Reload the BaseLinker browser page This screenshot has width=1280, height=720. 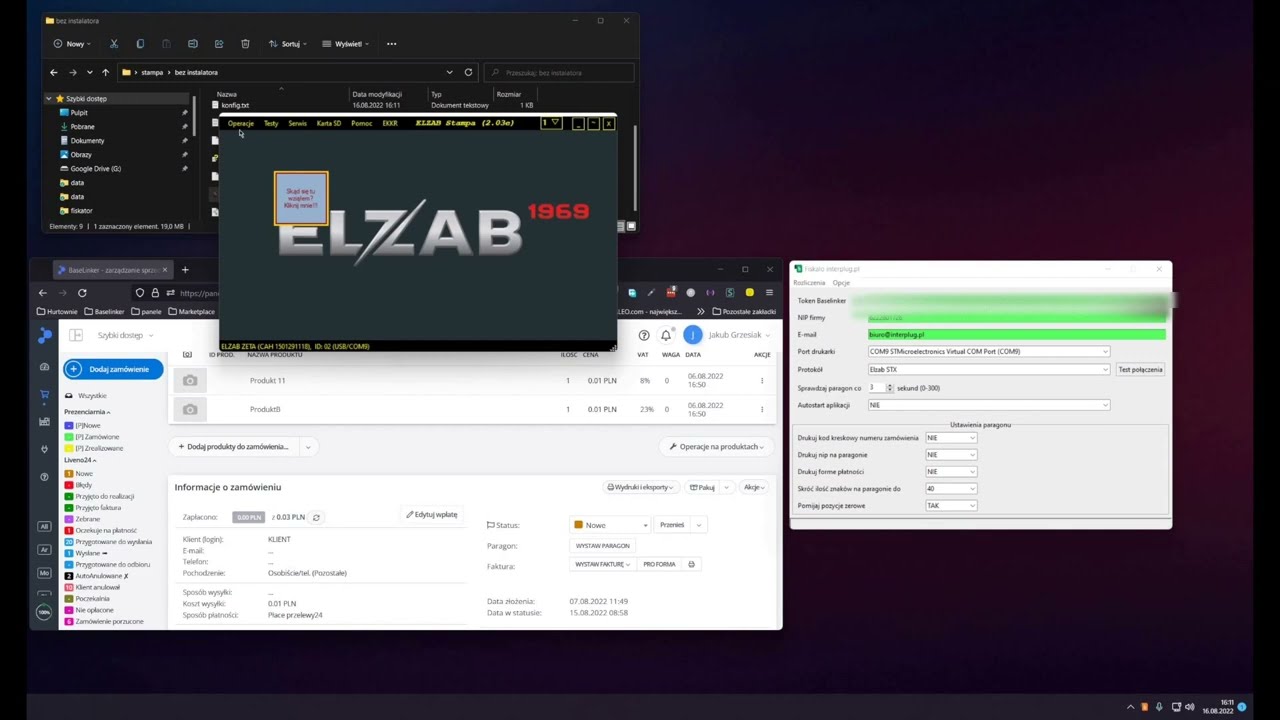[x=82, y=293]
